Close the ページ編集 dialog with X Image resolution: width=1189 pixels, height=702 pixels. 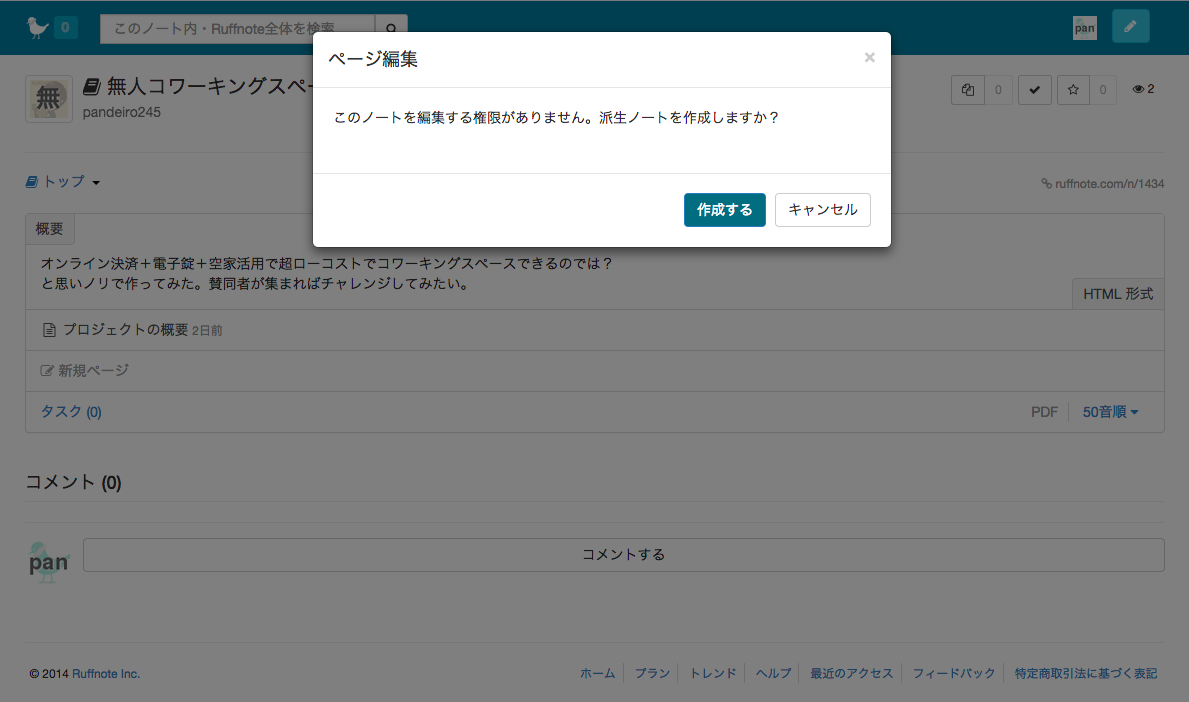pyautogui.click(x=869, y=58)
